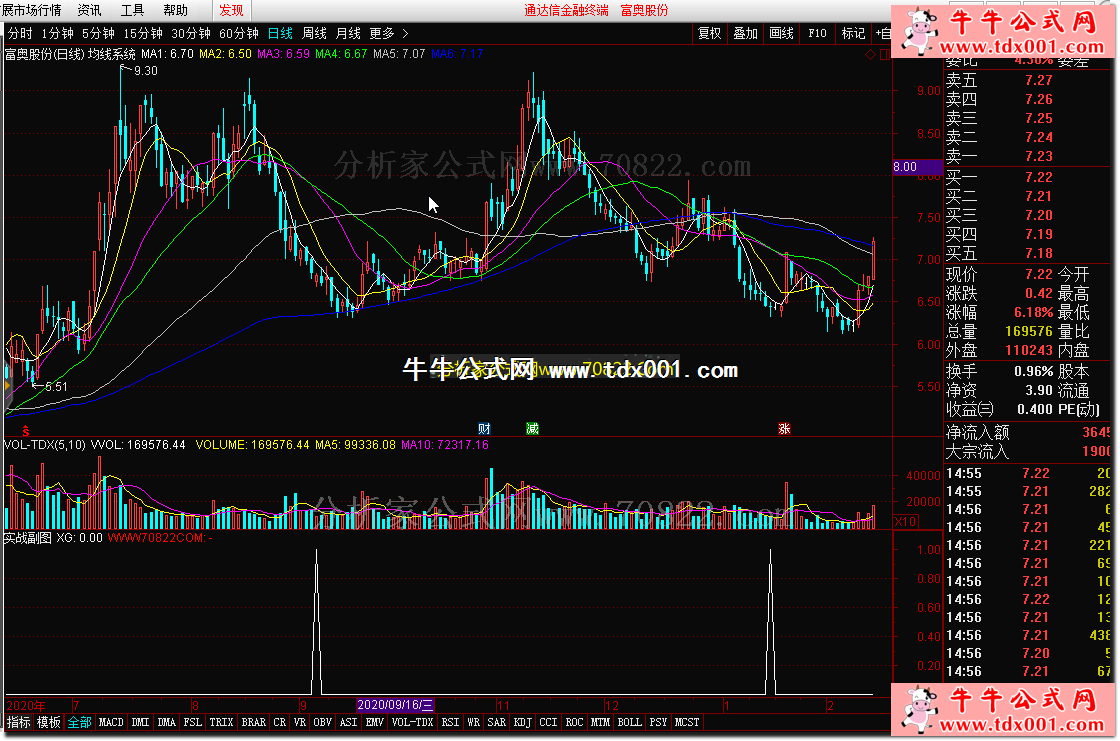Viewport: 1120px width, 741px height.
Task: Click the 指标 button in bottom bar
Action: click(19, 722)
